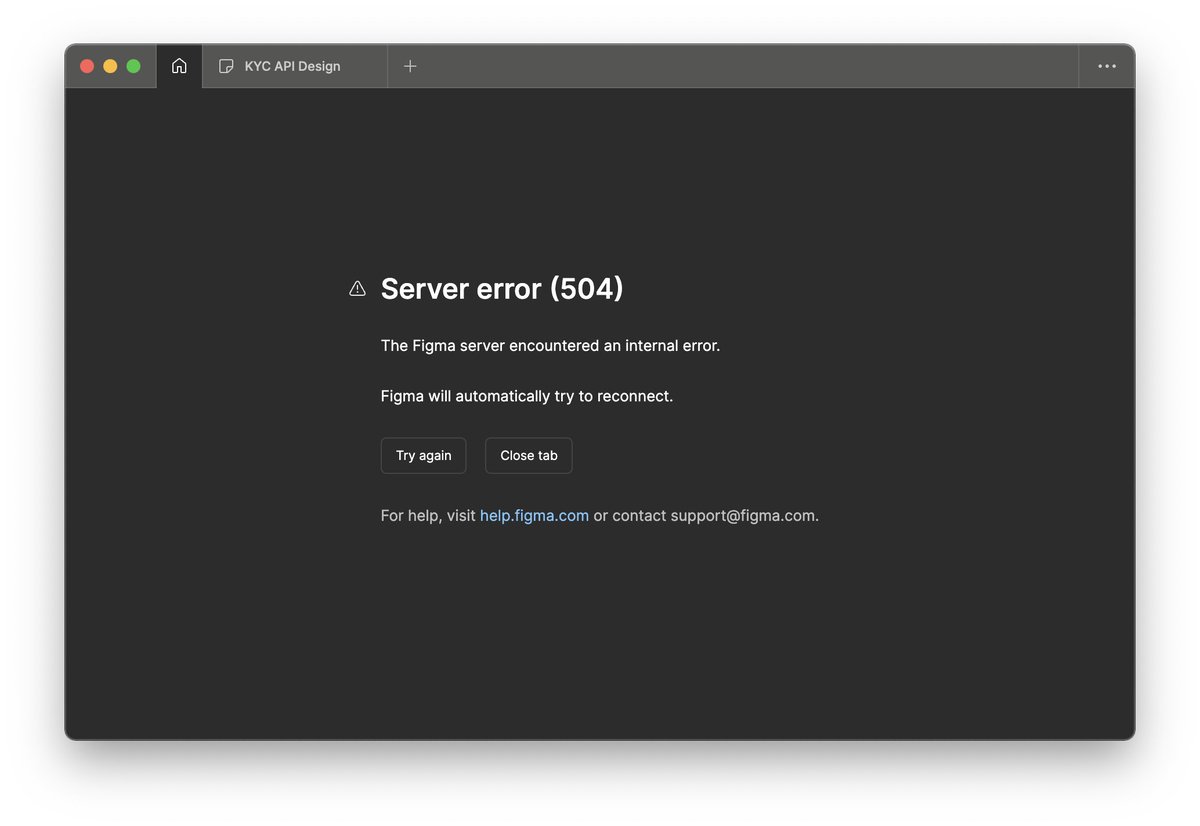Click the FigJam file icon on KYC tab
Image resolution: width=1200 pixels, height=826 pixels.
point(226,66)
